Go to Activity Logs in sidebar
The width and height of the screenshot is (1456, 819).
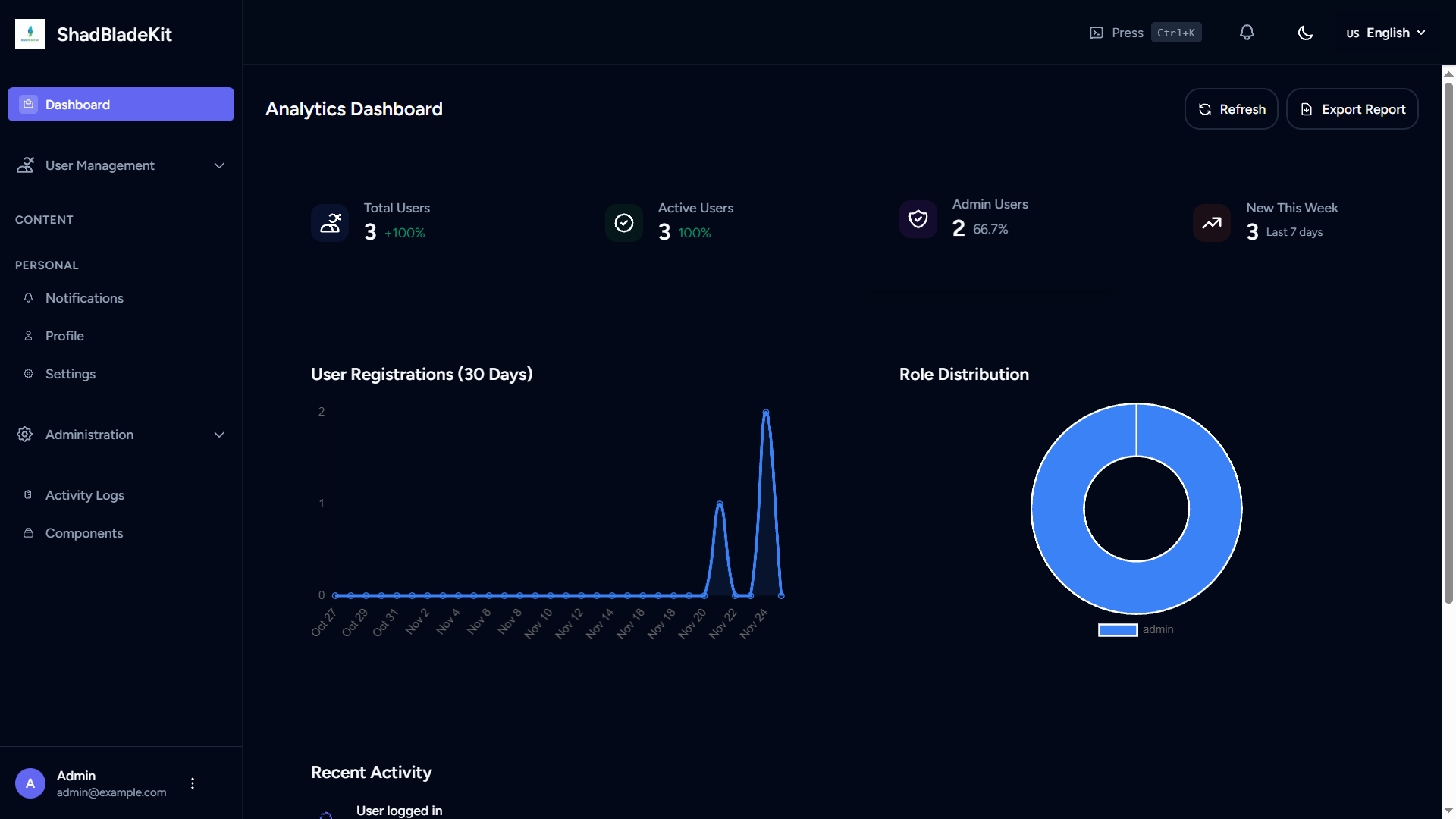click(x=84, y=495)
